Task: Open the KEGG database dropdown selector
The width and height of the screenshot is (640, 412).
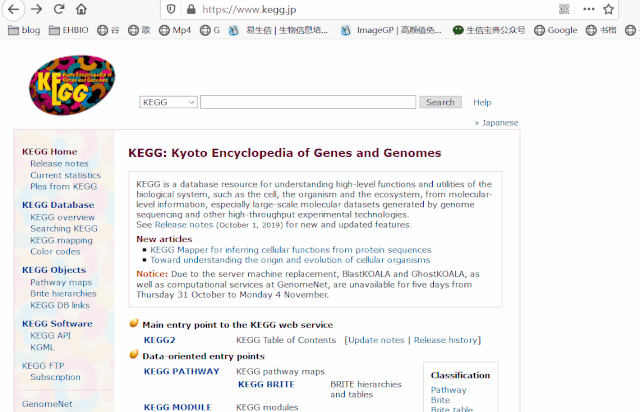Action: click(x=168, y=102)
